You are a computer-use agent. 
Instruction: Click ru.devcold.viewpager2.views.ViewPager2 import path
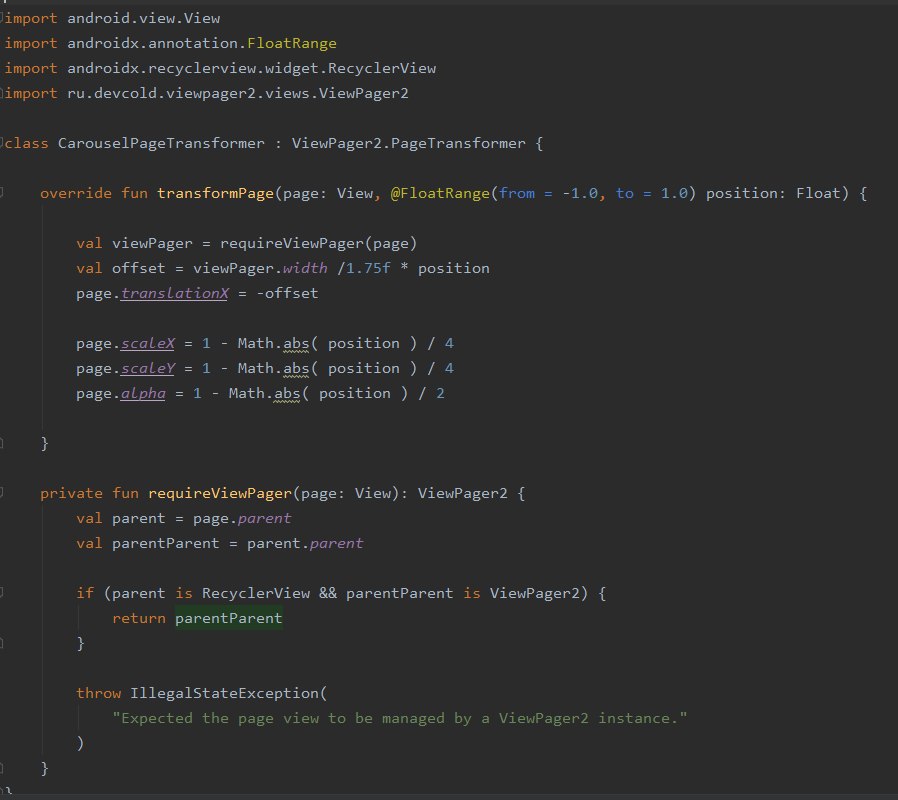coord(238,93)
